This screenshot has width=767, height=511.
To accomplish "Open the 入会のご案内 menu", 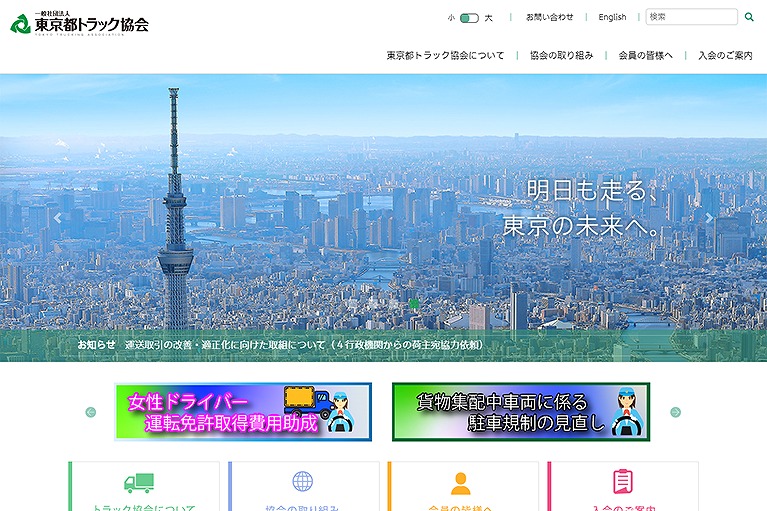I will click(x=725, y=55).
